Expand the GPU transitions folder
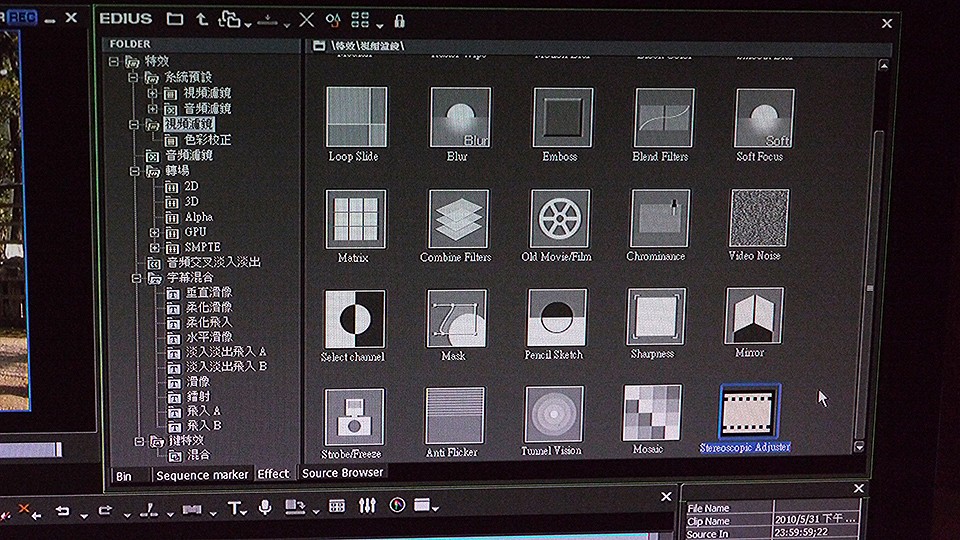This screenshot has height=540, width=960. tap(153, 232)
